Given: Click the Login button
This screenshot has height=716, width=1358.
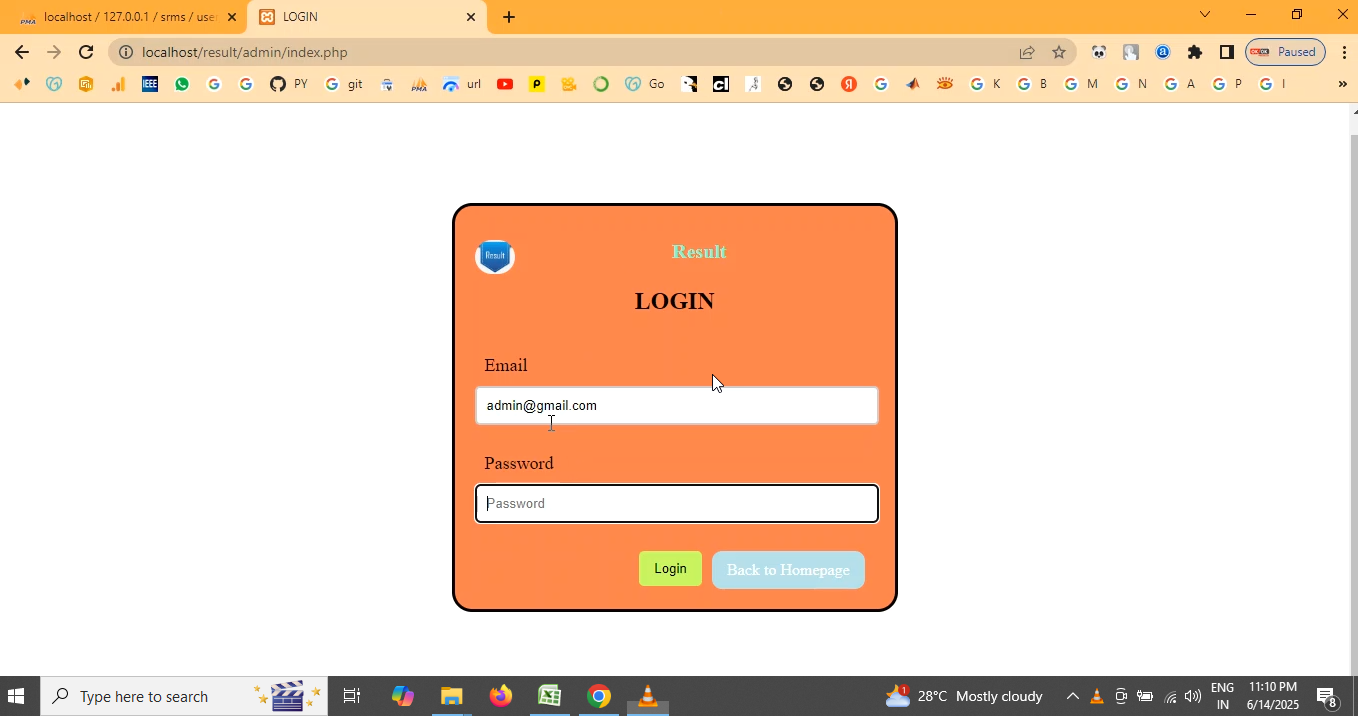Looking at the screenshot, I should pos(670,569).
